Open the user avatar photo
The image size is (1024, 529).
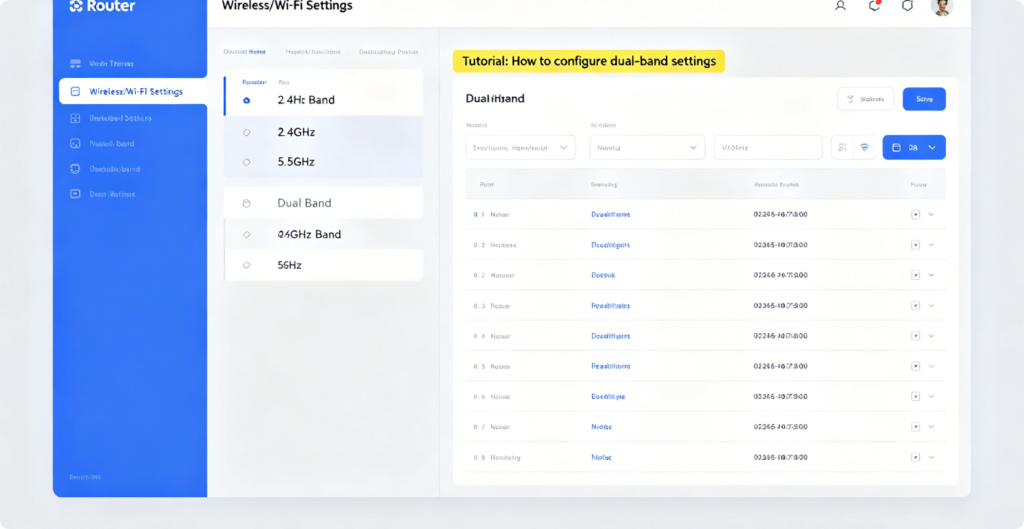click(942, 7)
